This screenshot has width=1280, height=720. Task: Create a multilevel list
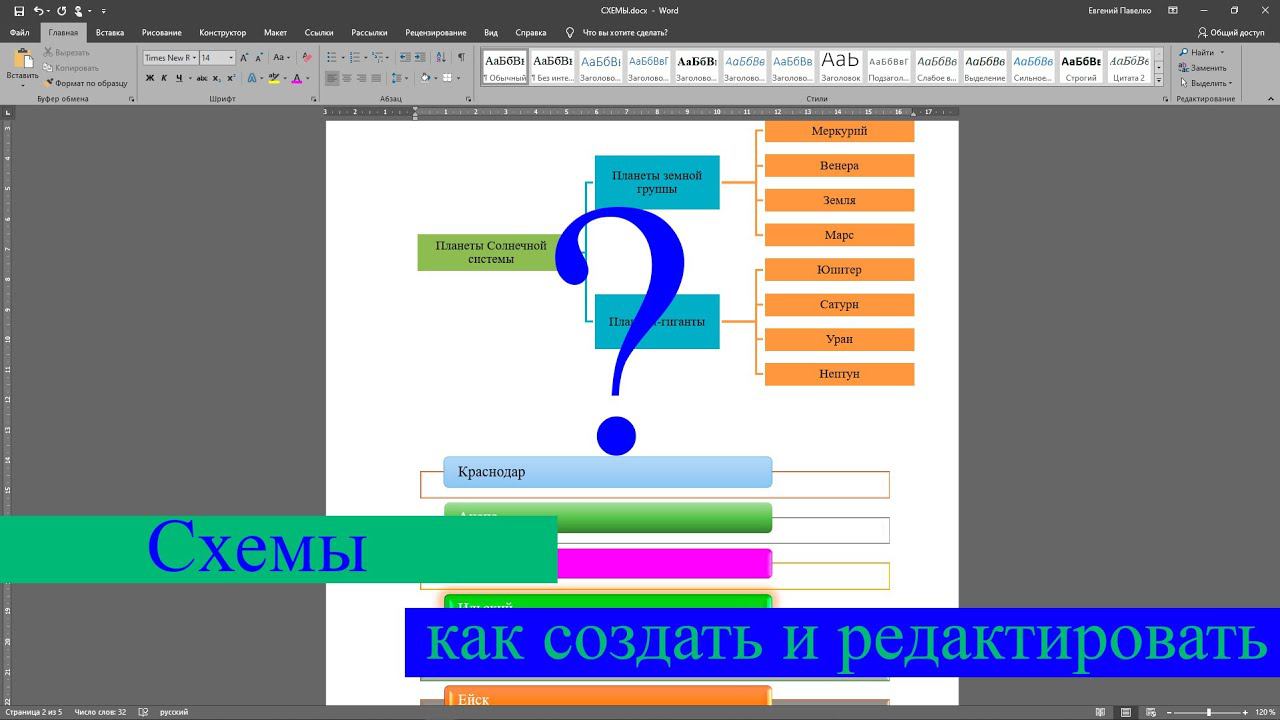pos(378,58)
